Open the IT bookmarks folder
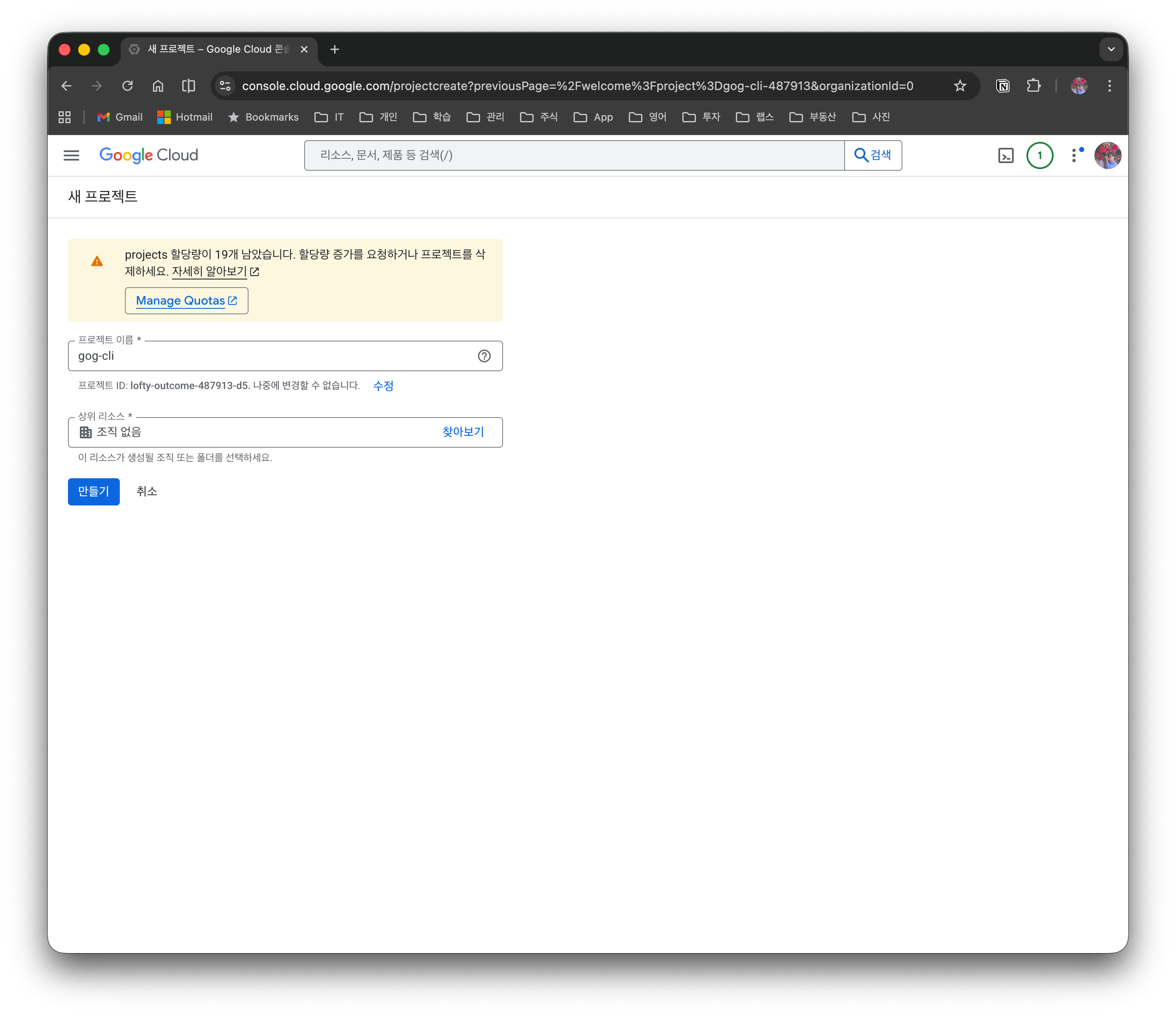Image resolution: width=1176 pixels, height=1016 pixels. click(x=329, y=117)
